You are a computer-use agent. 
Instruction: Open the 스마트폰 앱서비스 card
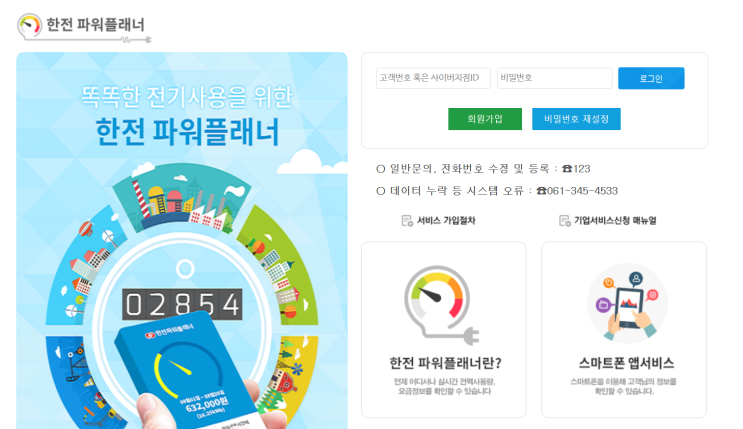(624, 330)
